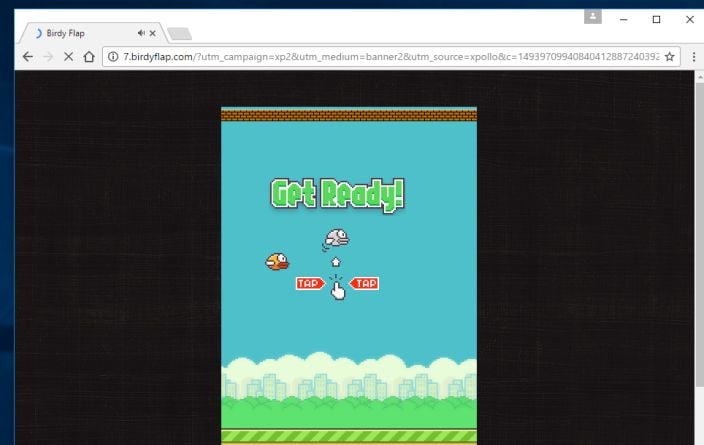704x445 pixels.
Task: Go back to the previous page
Action: (x=28, y=57)
